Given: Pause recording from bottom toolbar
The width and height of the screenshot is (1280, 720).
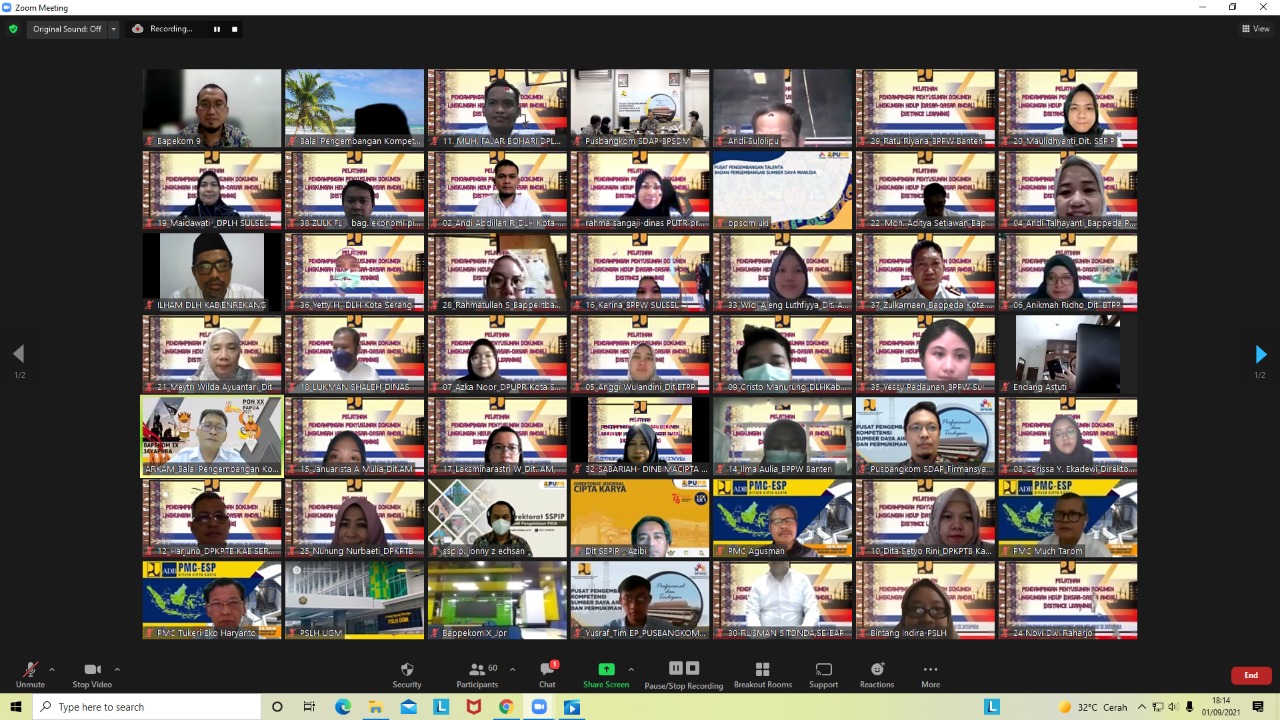Looking at the screenshot, I should (x=676, y=668).
